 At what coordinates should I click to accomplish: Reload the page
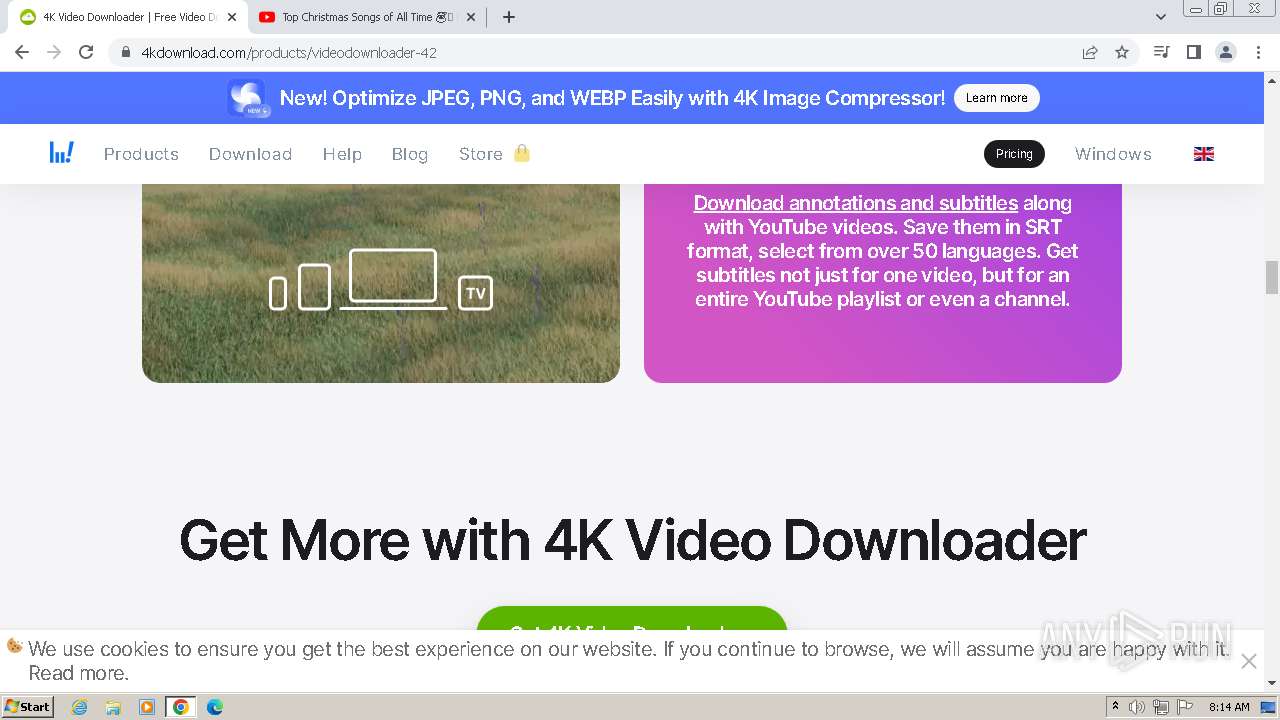(x=86, y=52)
